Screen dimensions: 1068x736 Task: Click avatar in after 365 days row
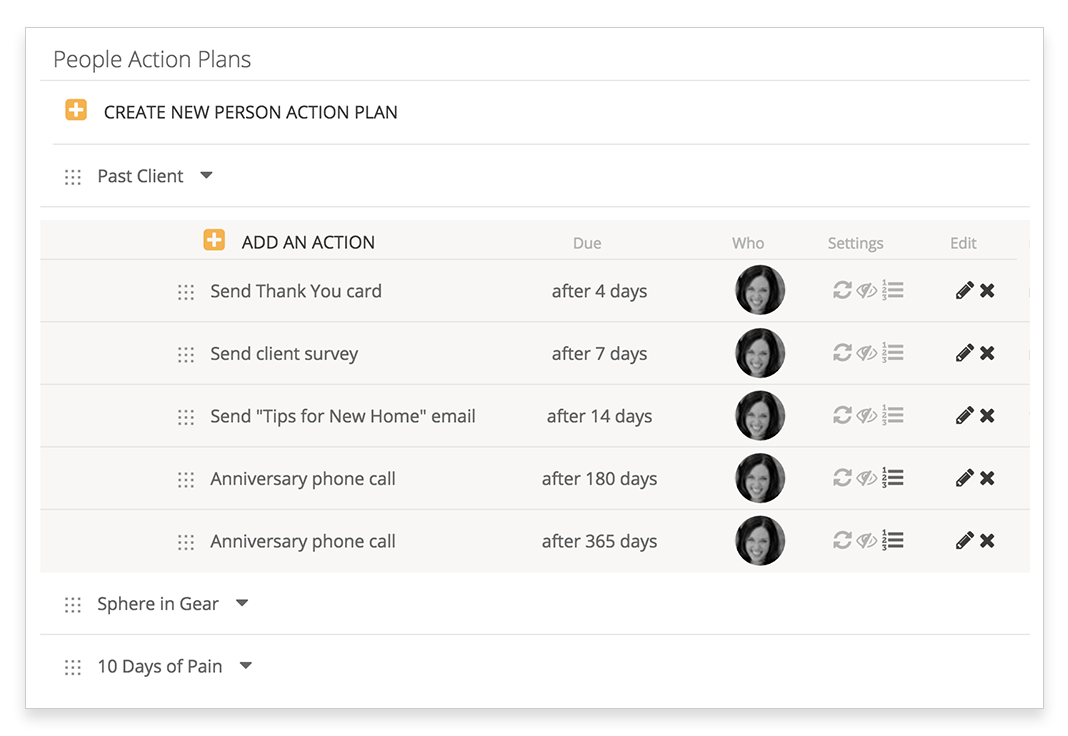(x=760, y=541)
